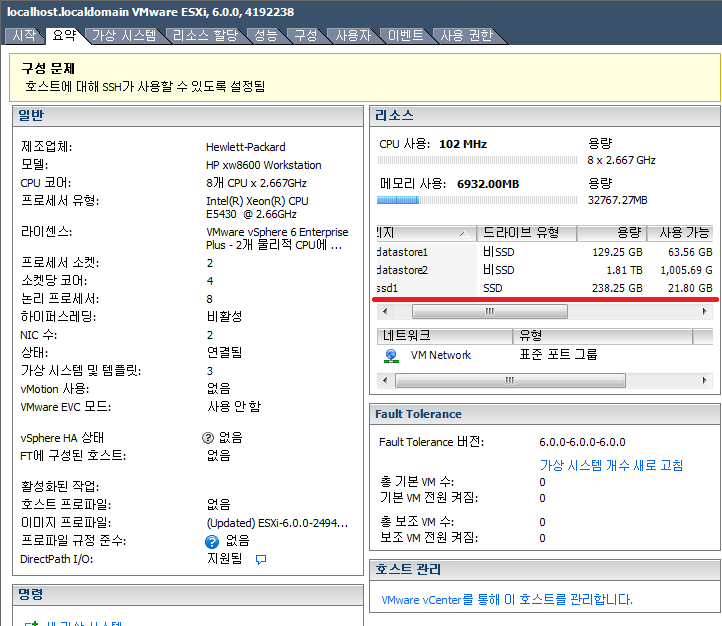The height and width of the screenshot is (626, 722).
Task: Select the ssd1 datastore row
Action: point(545,288)
